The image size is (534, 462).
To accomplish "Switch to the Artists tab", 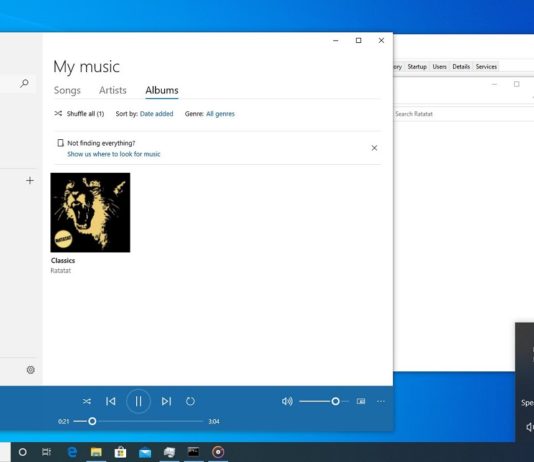I will (113, 90).
